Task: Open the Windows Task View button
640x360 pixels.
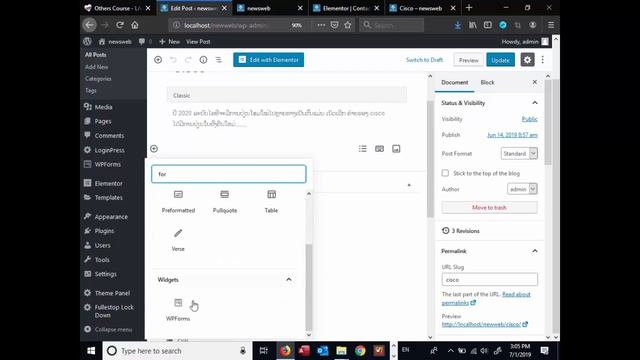Action: 264,351
